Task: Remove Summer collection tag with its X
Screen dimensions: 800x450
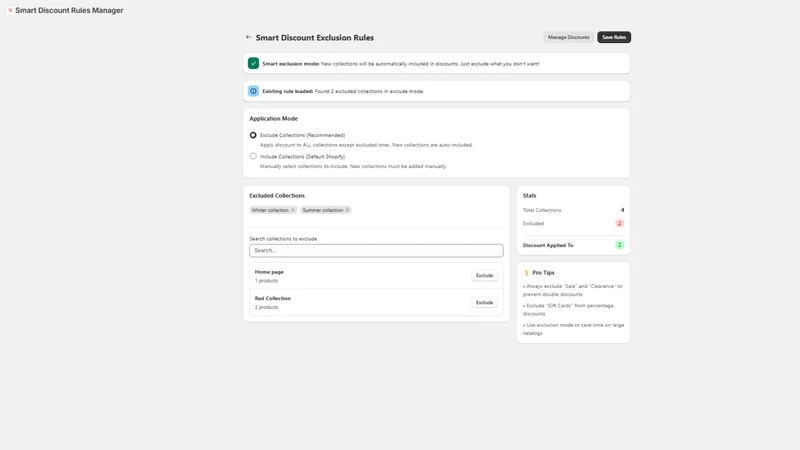Action: [x=347, y=210]
